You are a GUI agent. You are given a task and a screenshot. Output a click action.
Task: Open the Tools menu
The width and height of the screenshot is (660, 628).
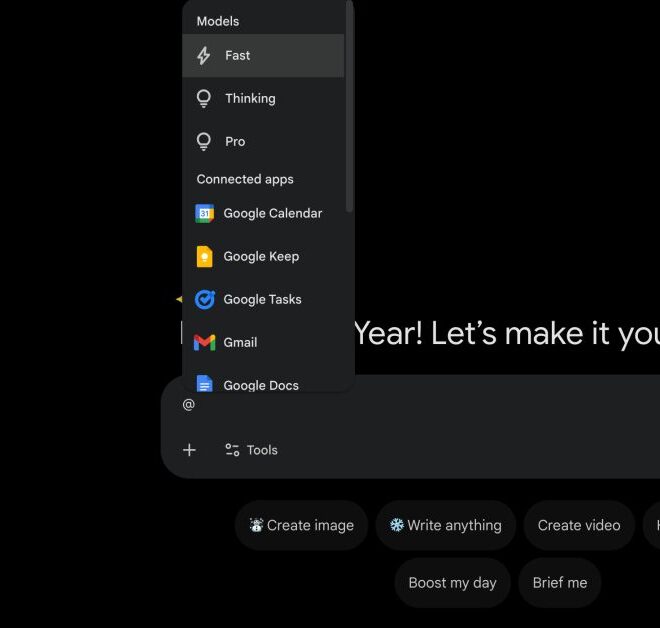[x=251, y=450]
